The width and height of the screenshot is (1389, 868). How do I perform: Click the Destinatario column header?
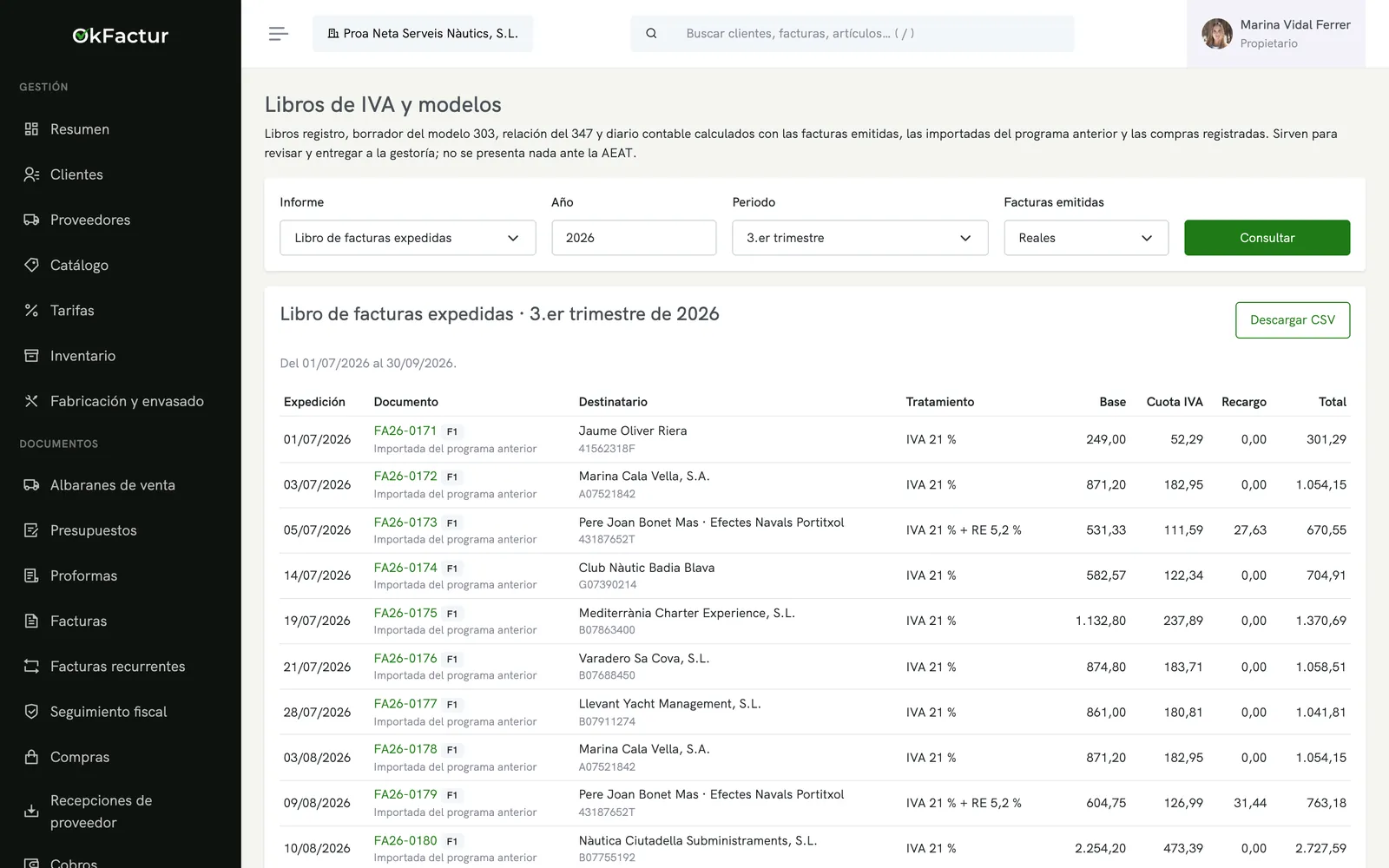pyautogui.click(x=613, y=402)
